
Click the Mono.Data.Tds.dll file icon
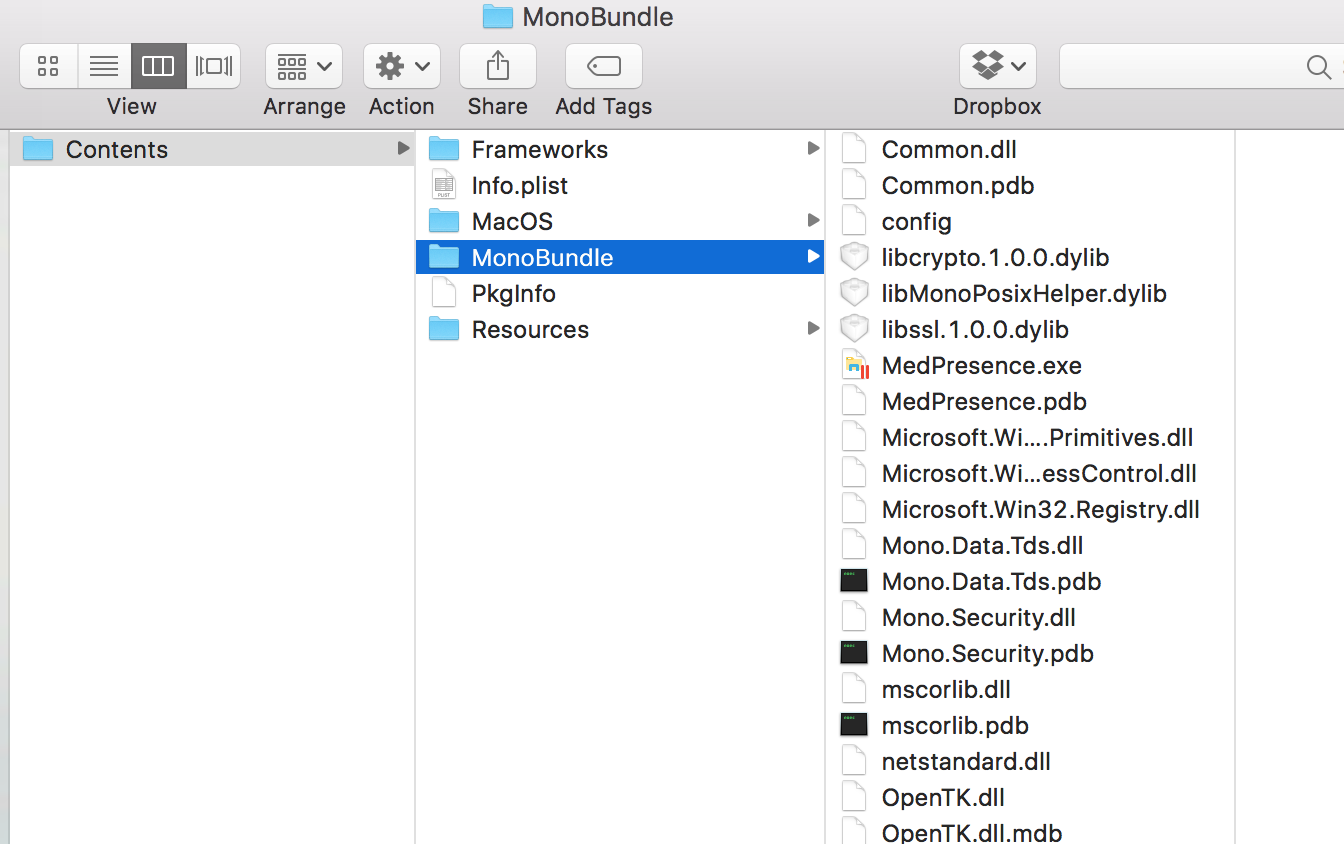pyautogui.click(x=853, y=545)
